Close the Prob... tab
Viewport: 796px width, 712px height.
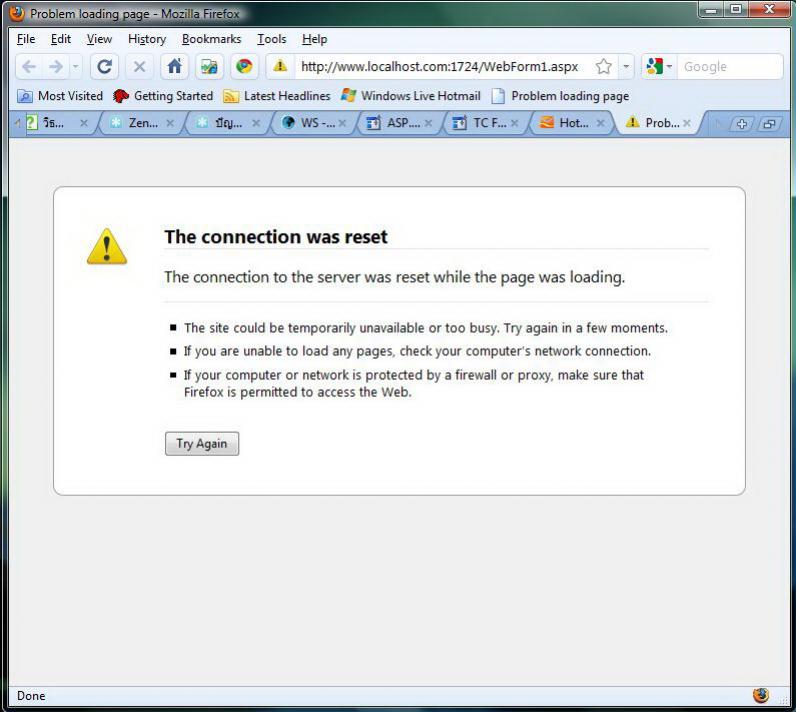pos(687,123)
